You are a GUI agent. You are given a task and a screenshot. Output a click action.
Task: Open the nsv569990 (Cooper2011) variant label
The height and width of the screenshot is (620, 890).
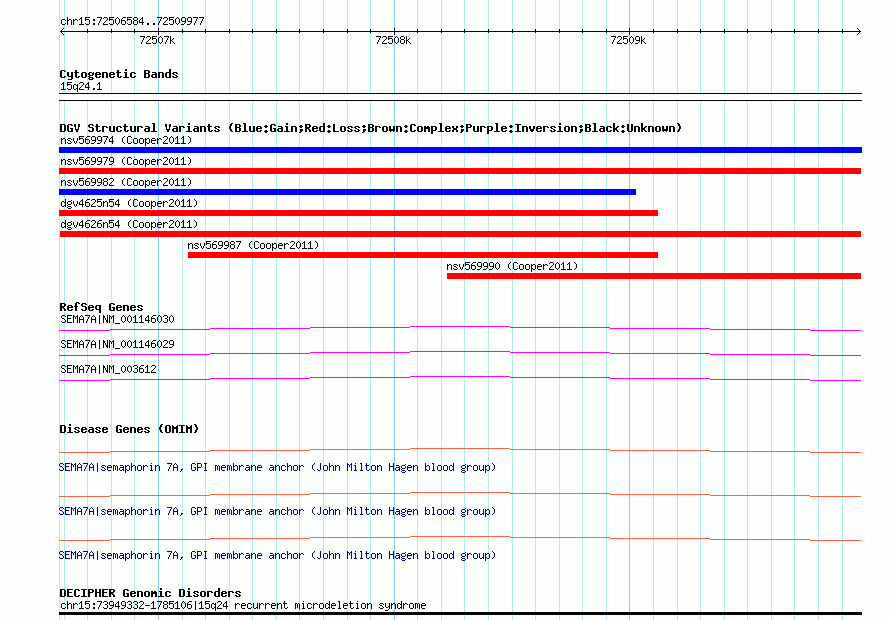click(511, 266)
